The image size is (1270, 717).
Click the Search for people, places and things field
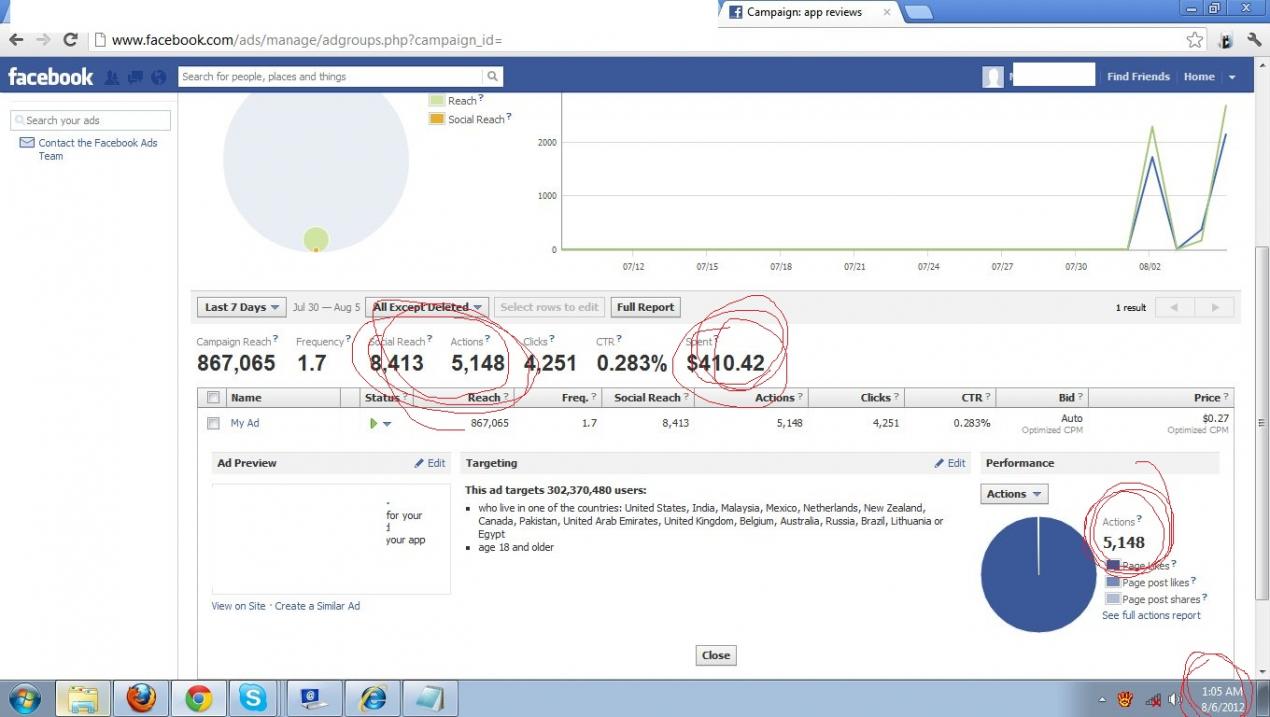tap(331, 76)
